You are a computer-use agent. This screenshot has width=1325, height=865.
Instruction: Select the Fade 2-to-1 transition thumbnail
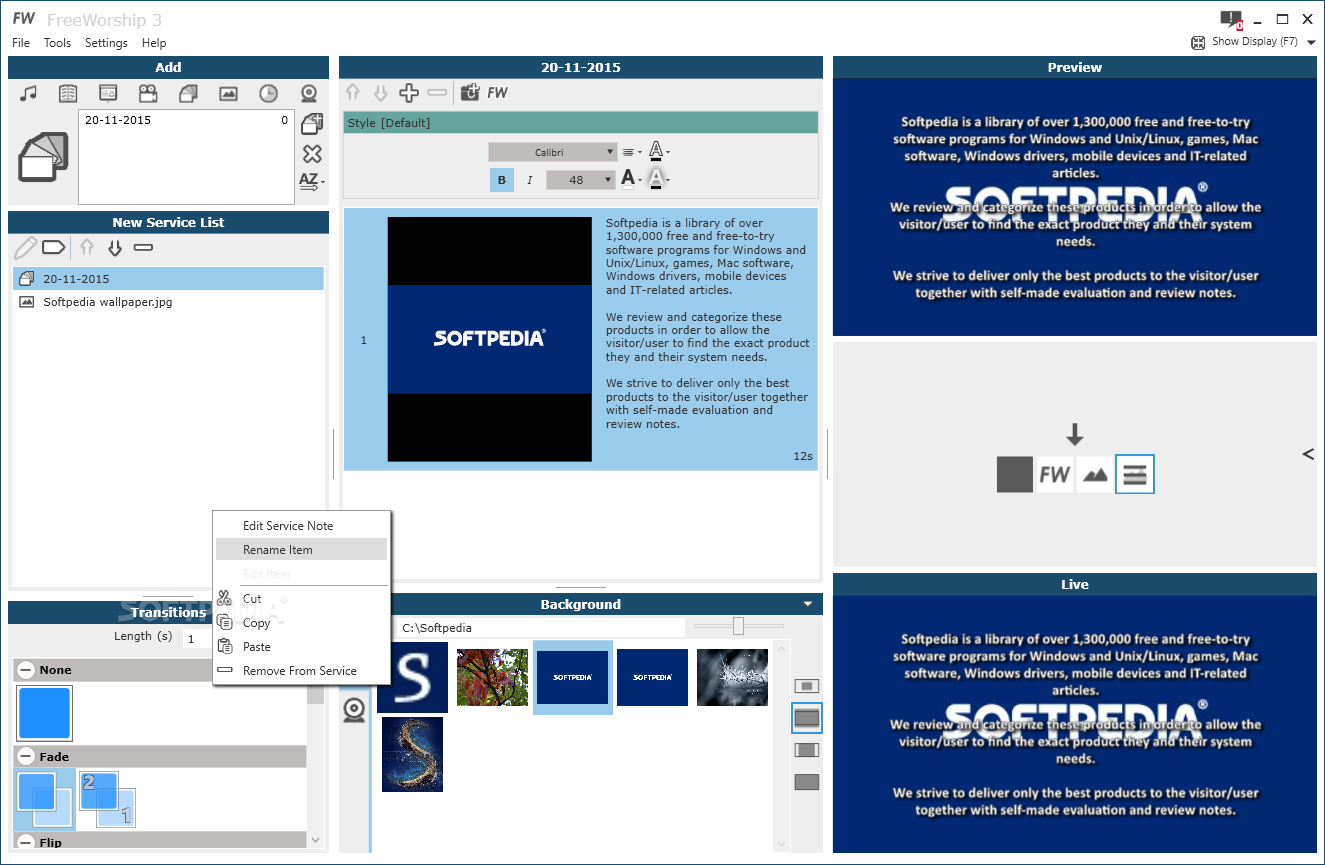coord(106,799)
